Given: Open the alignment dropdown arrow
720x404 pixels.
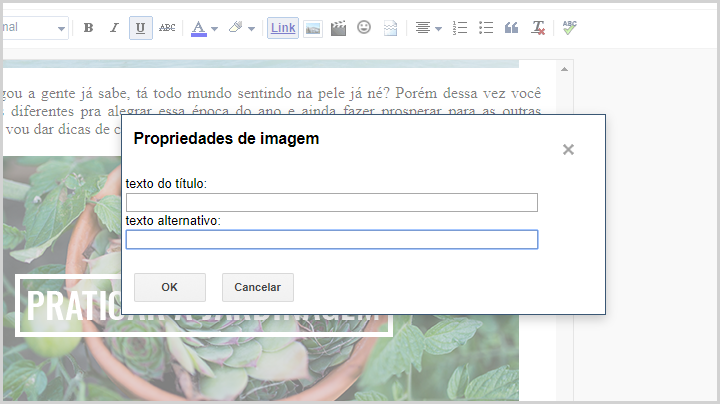Looking at the screenshot, I should [x=439, y=29].
